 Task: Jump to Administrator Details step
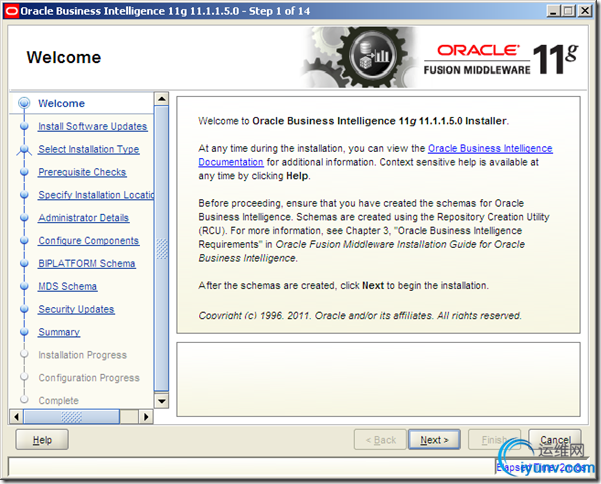pos(84,218)
